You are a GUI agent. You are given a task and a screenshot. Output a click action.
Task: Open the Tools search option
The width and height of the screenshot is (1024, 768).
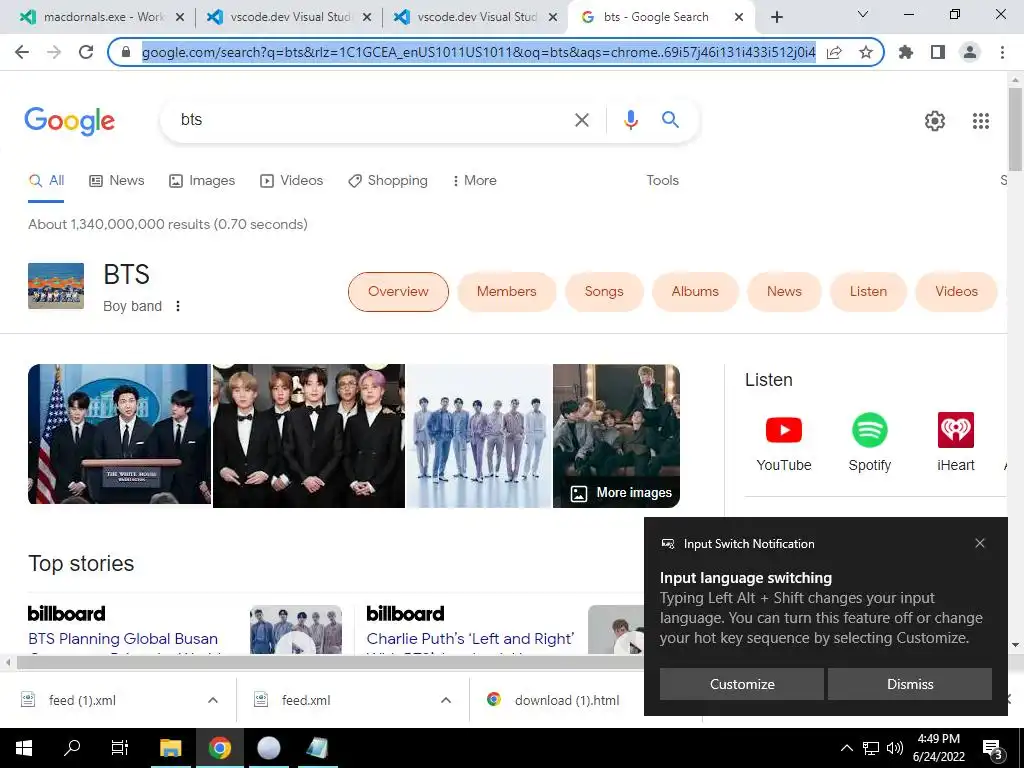click(x=662, y=180)
